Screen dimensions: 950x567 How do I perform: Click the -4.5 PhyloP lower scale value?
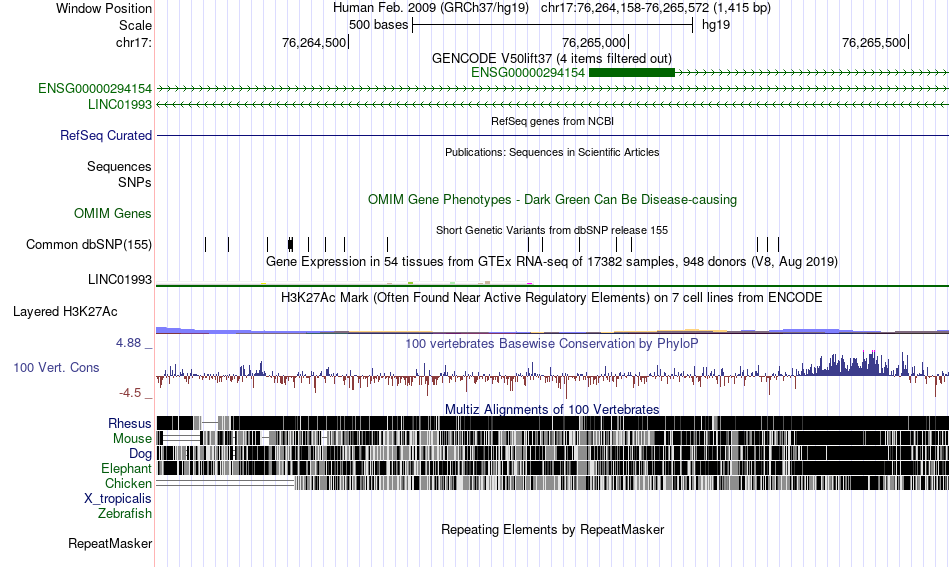(130, 393)
